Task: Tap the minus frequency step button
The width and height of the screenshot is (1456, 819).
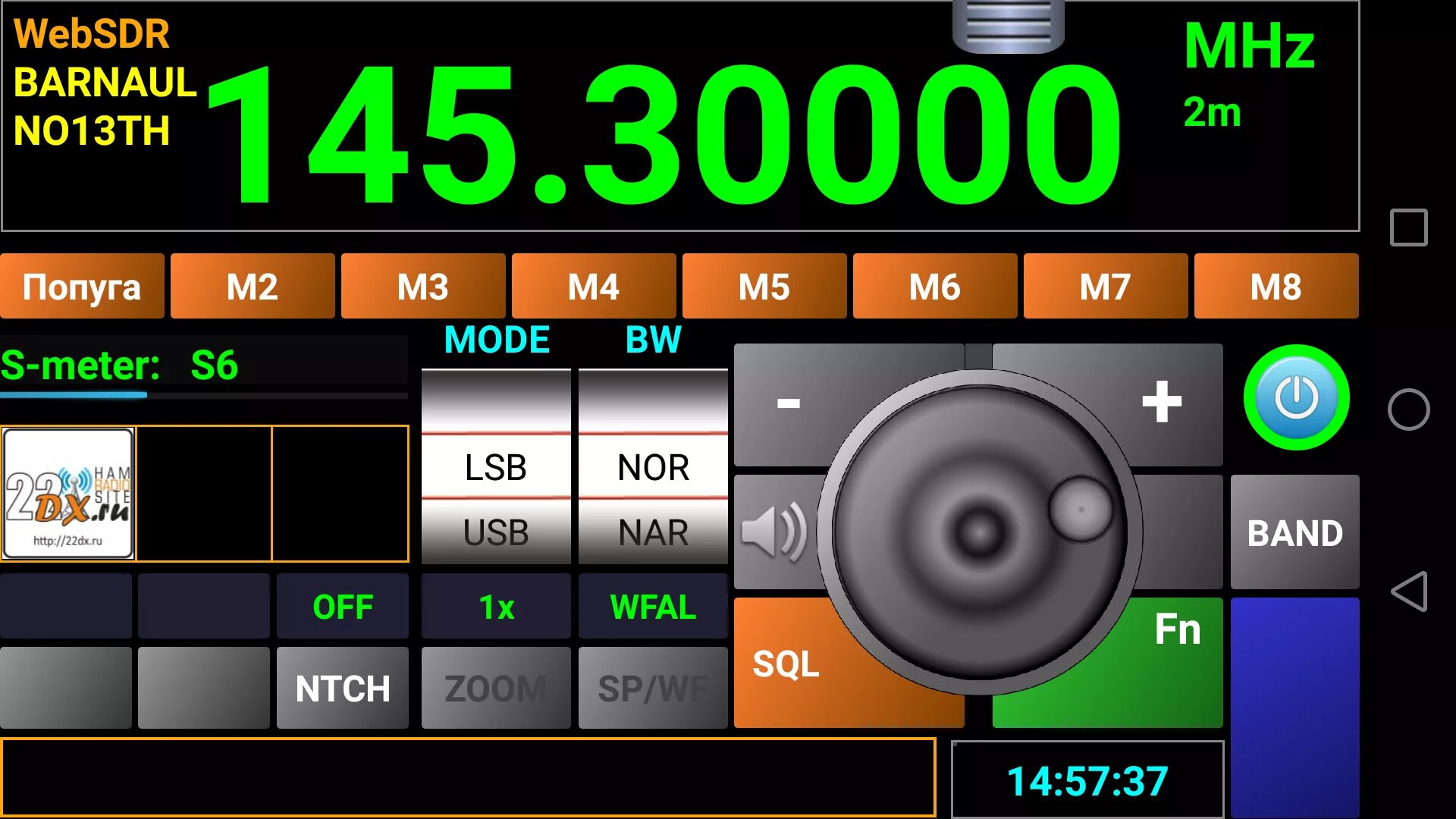Action: pyautogui.click(x=789, y=402)
